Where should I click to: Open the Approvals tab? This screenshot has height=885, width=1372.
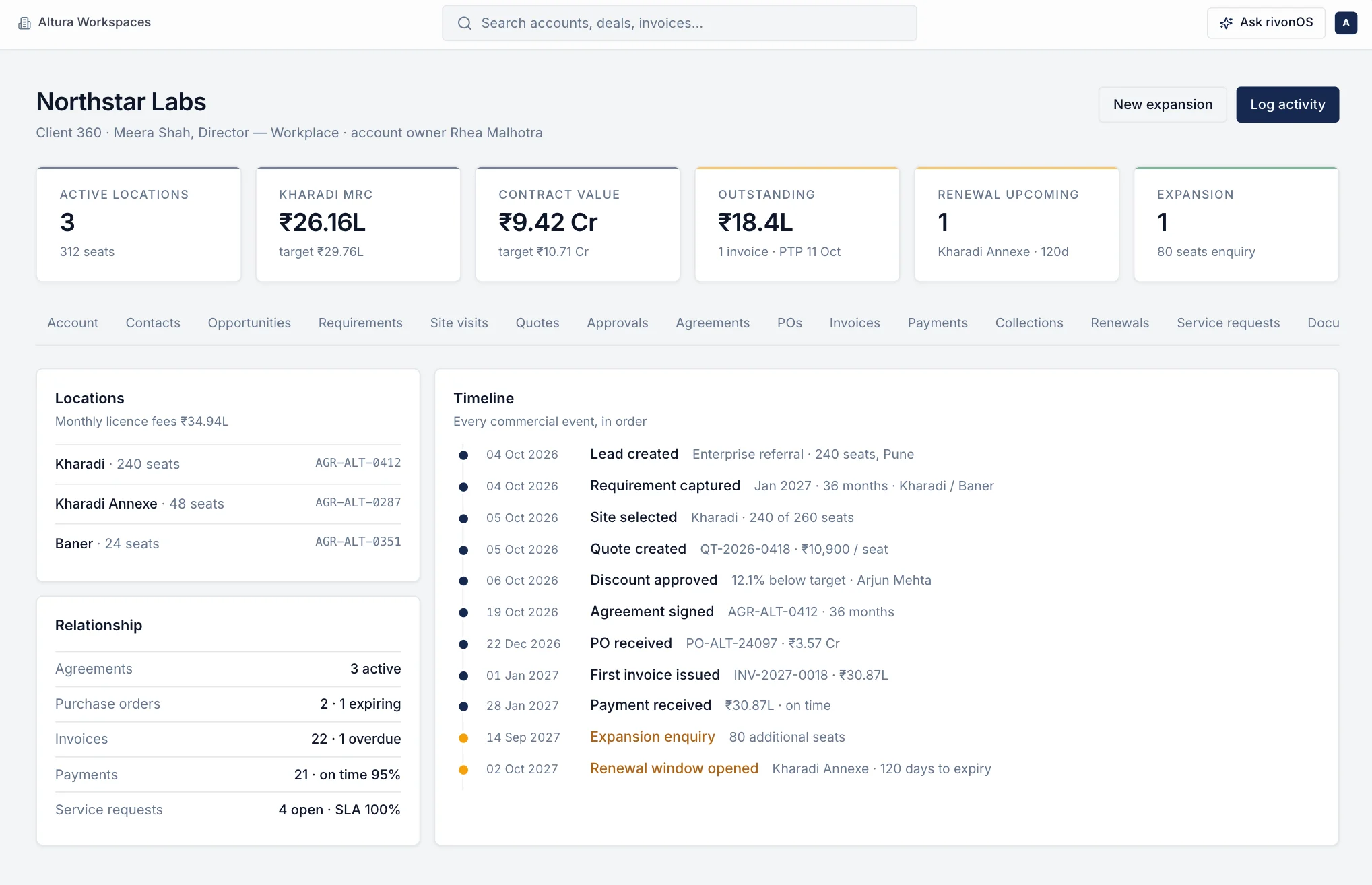(x=618, y=323)
